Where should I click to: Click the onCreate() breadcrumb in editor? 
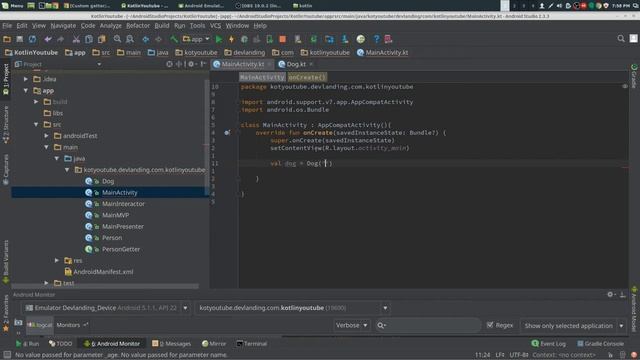(x=307, y=77)
